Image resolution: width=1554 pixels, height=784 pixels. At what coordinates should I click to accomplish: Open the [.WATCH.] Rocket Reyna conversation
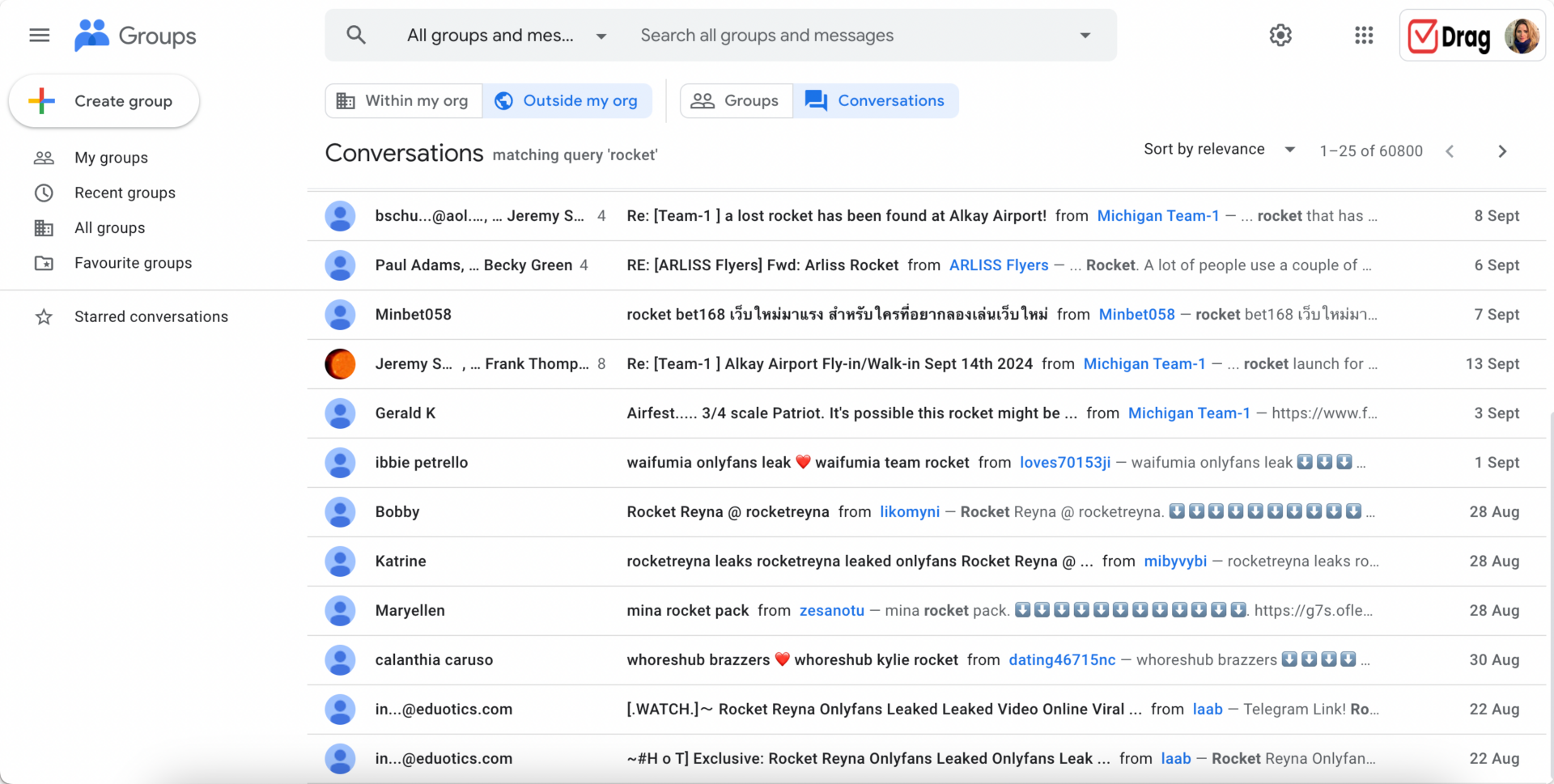(884, 710)
